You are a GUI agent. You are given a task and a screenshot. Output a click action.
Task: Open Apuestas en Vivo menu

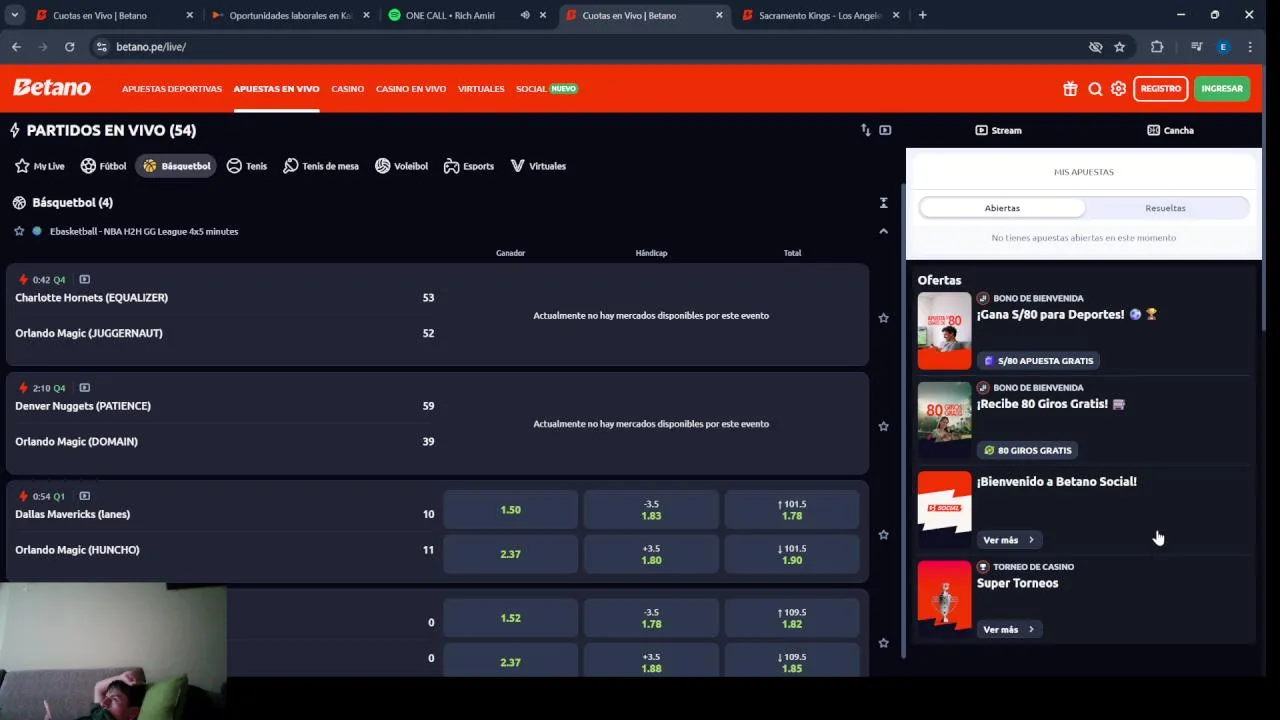(x=276, y=89)
